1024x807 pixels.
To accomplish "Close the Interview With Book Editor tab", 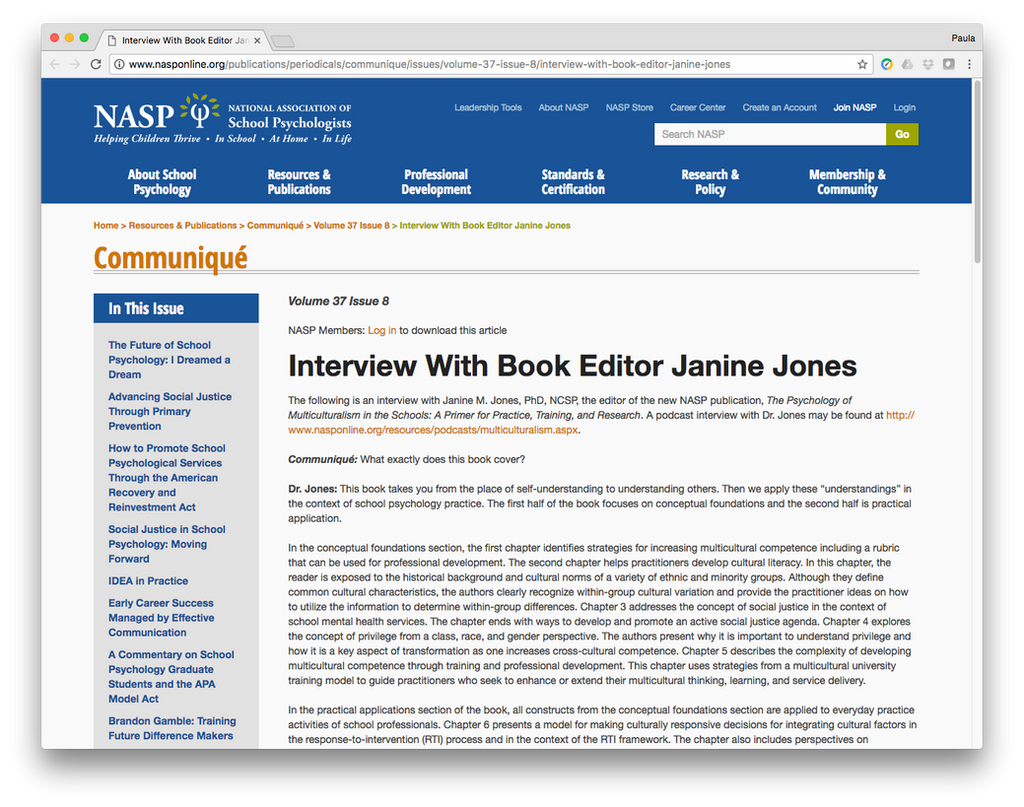I will [x=257, y=40].
